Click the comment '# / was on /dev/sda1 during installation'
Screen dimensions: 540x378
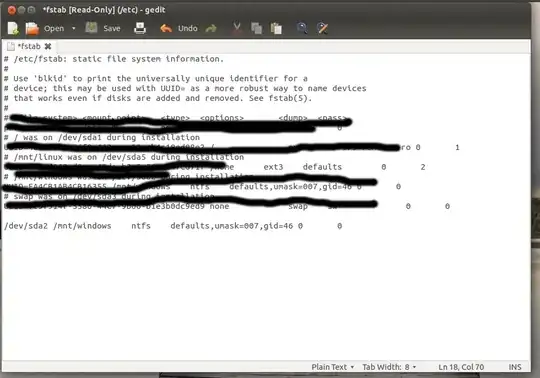[102, 137]
